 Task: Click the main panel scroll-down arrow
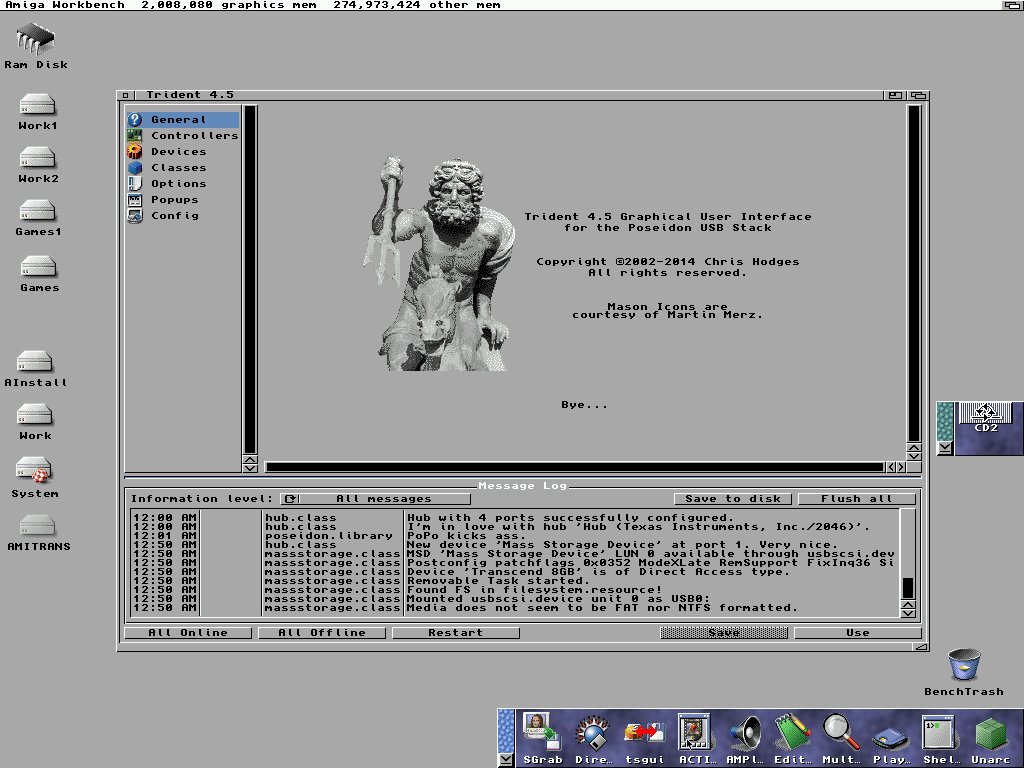tap(914, 456)
